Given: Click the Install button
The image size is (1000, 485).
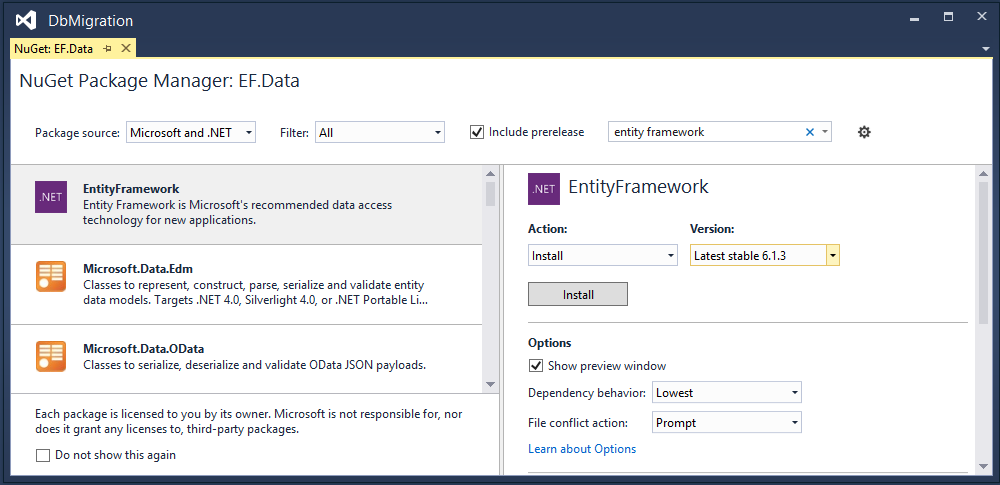Looking at the screenshot, I should coord(578,294).
